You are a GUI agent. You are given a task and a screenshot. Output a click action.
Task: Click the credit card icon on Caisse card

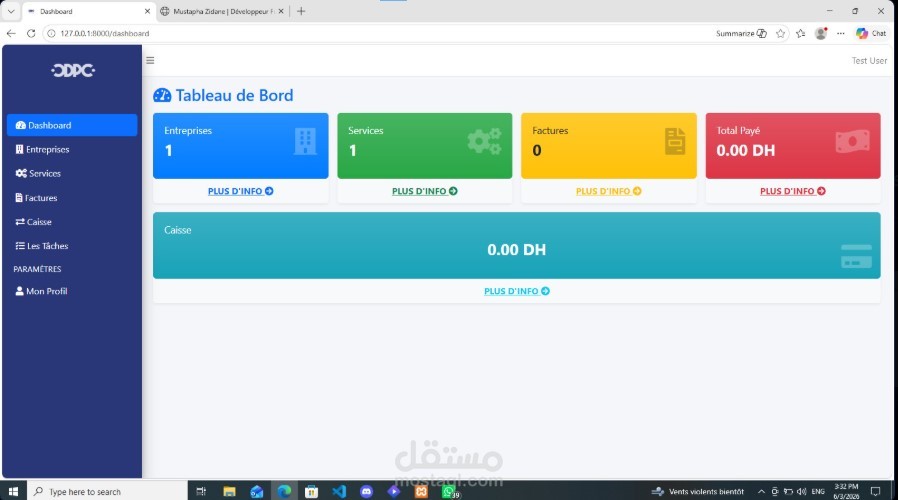pos(856,256)
